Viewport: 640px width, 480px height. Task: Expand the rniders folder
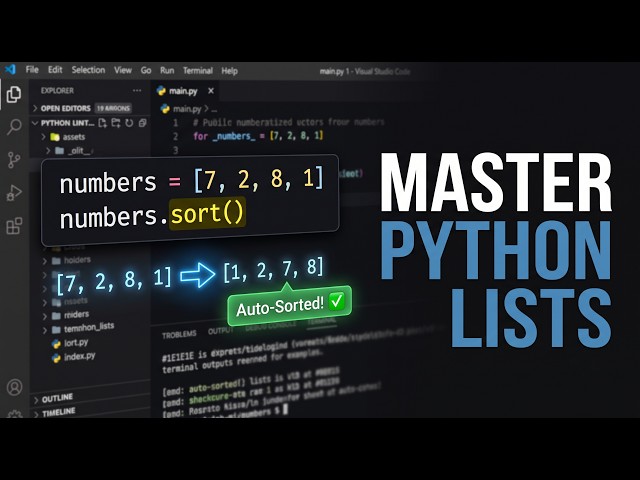click(x=67, y=315)
